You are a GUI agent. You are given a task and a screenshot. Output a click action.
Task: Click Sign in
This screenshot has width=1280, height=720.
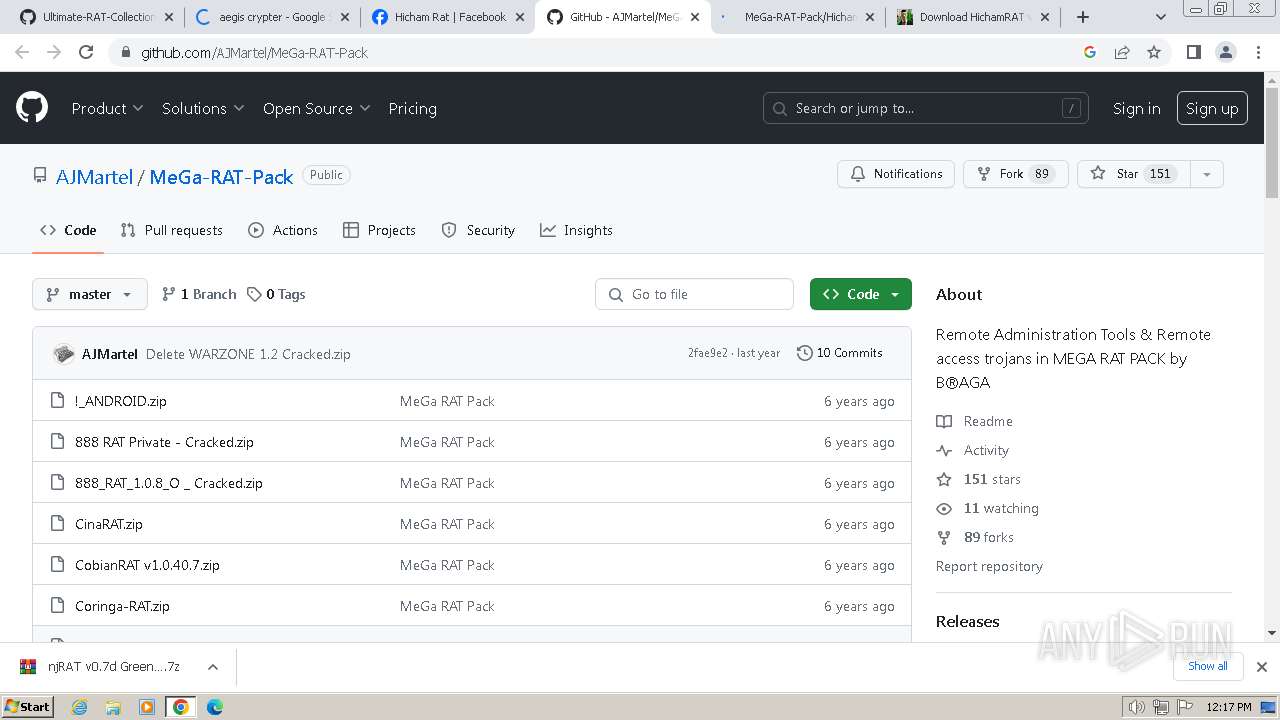[x=1137, y=108]
